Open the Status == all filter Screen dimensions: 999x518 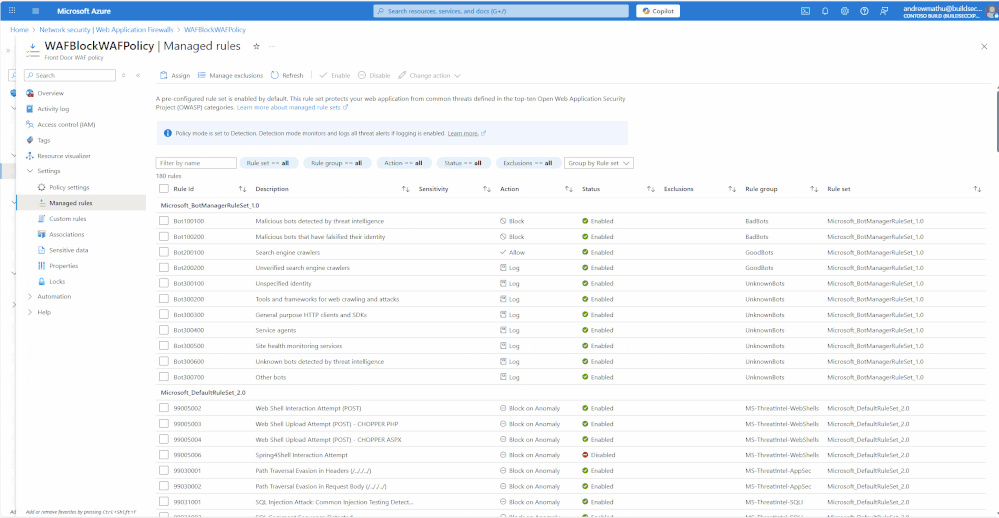coord(463,163)
